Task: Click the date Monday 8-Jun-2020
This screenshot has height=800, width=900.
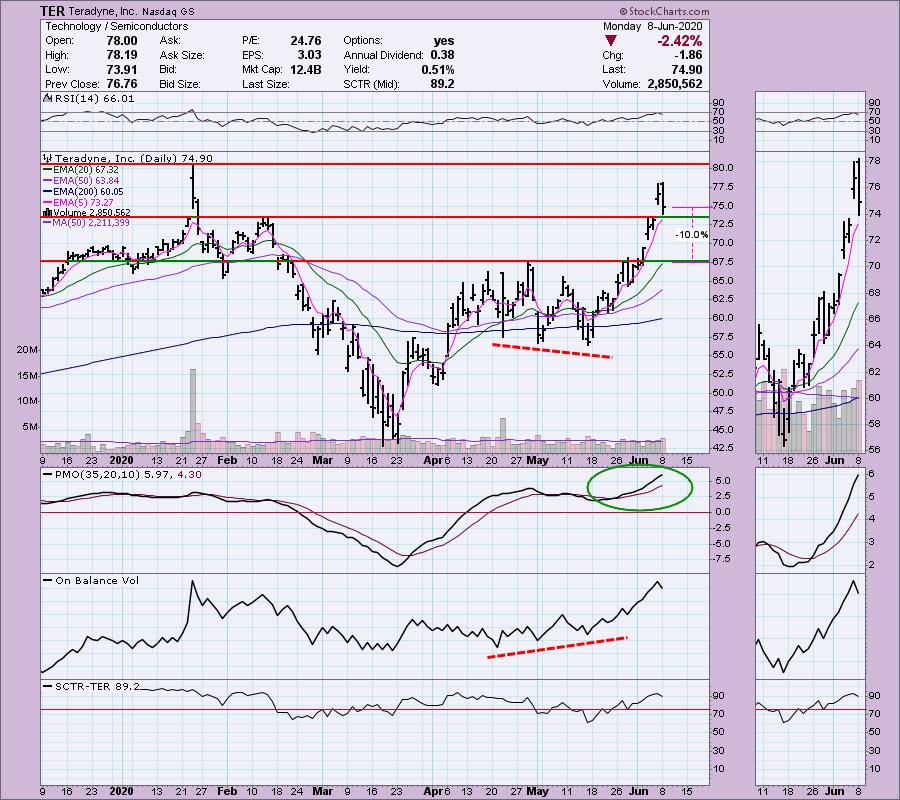Action: tap(652, 26)
